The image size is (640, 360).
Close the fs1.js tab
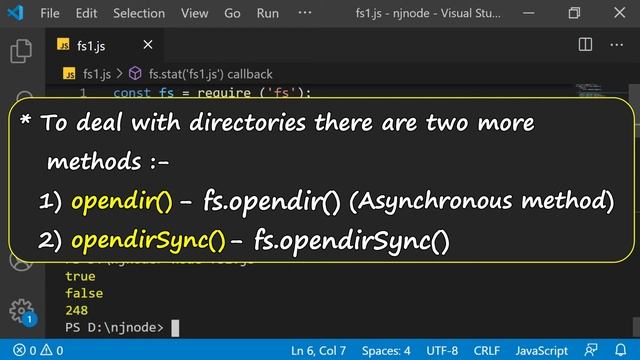click(148, 45)
